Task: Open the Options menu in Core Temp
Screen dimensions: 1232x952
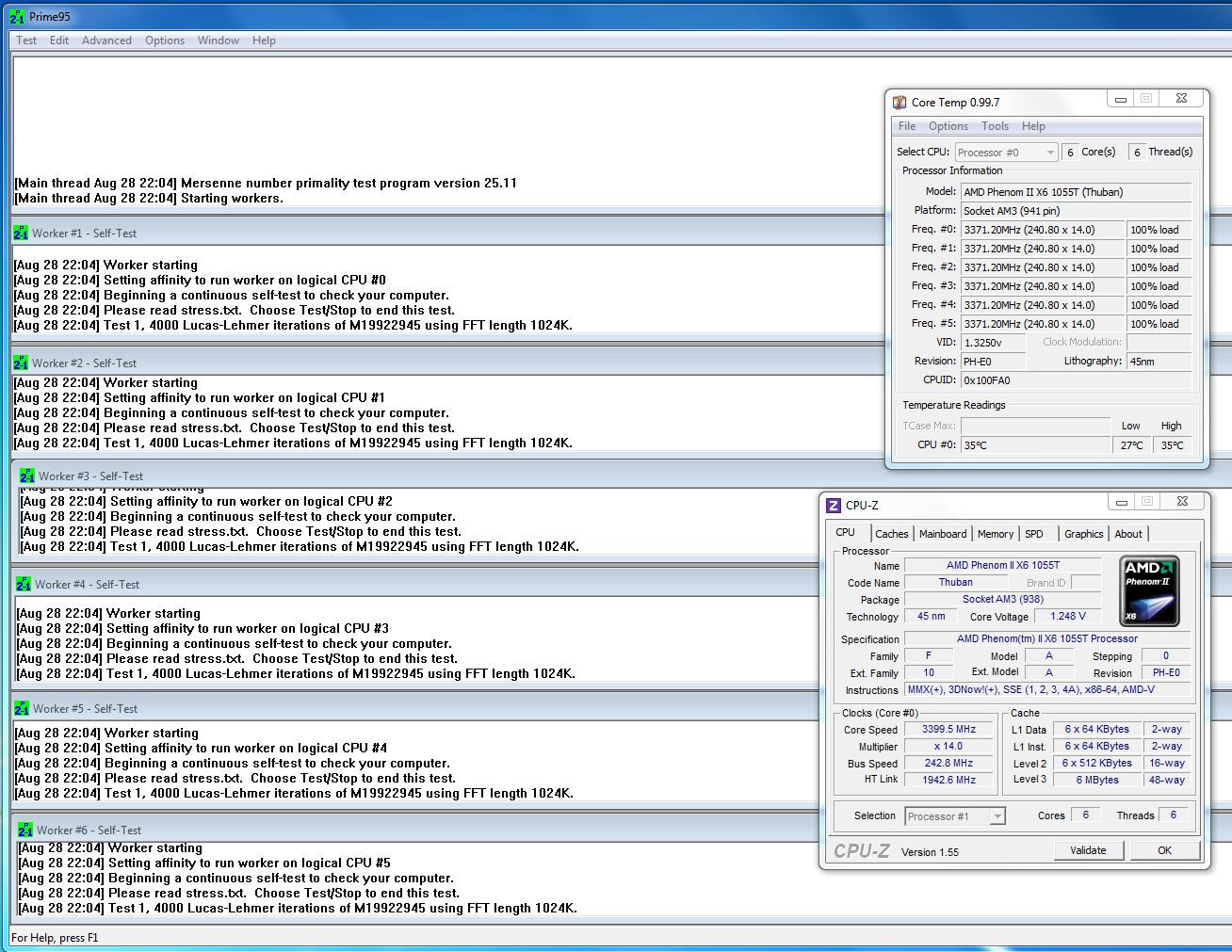Action: point(948,126)
